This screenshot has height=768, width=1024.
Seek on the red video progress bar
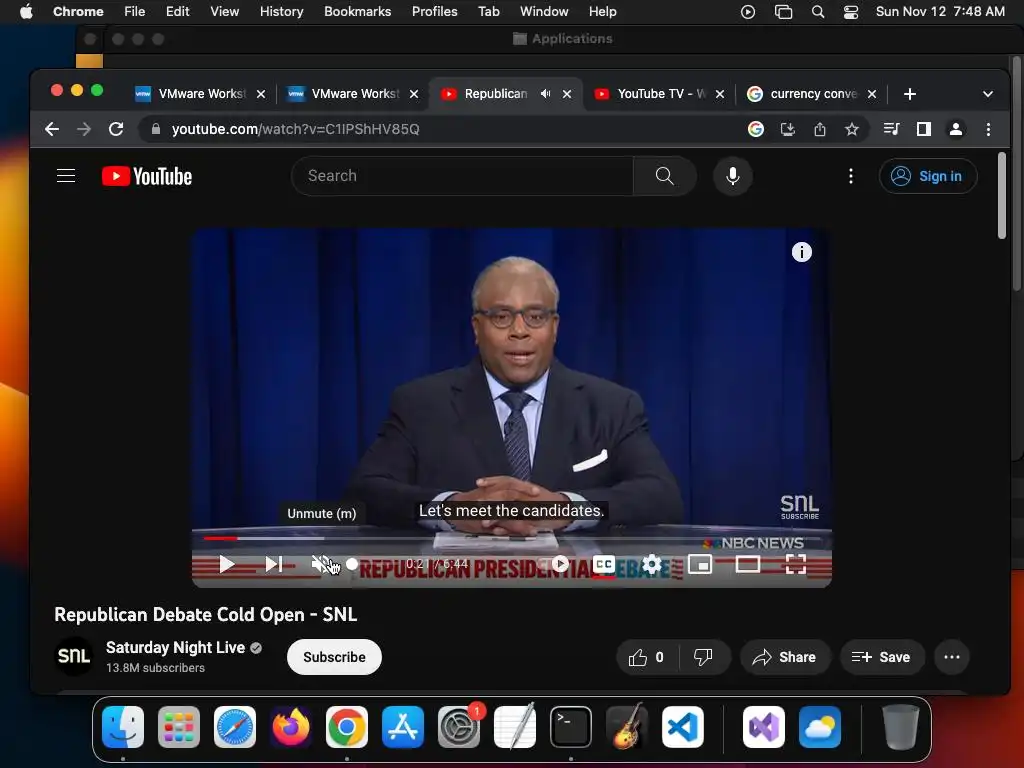pos(511,538)
